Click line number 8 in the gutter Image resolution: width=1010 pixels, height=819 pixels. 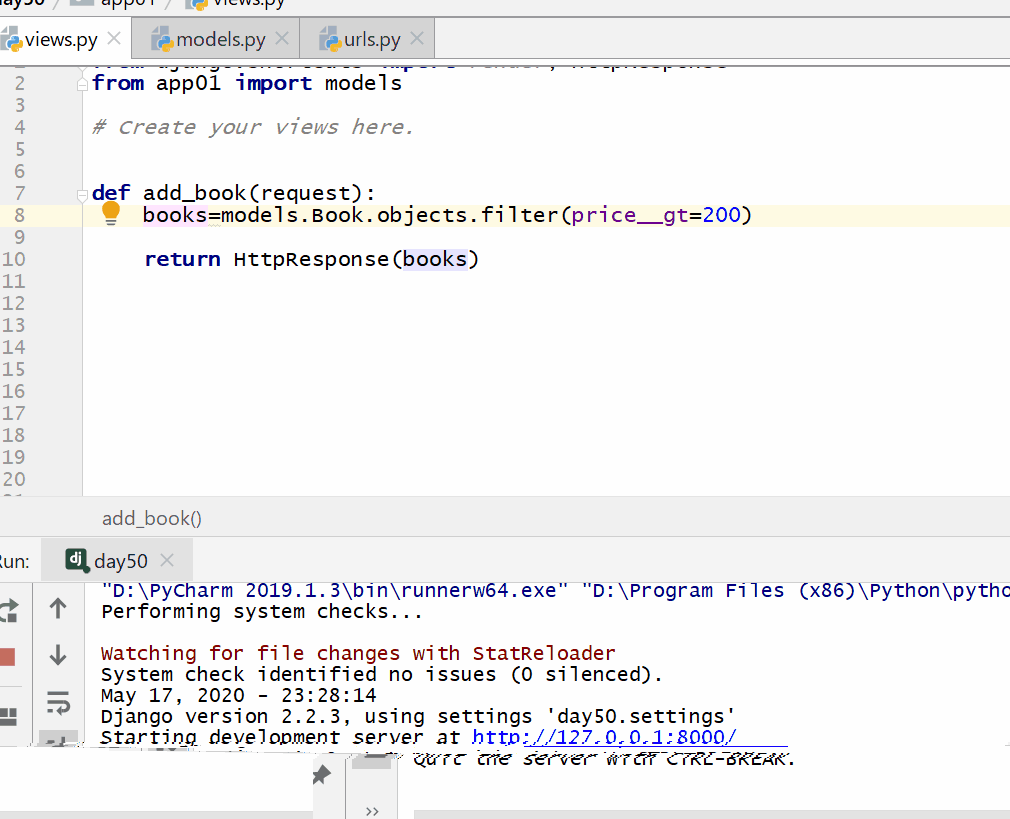[x=20, y=215]
